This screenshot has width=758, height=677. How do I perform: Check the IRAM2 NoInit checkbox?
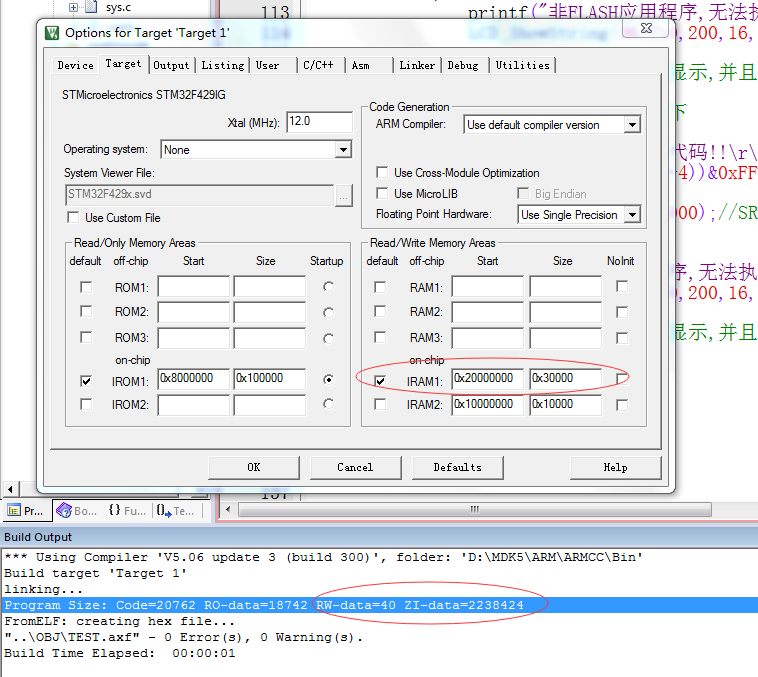pyautogui.click(x=622, y=405)
